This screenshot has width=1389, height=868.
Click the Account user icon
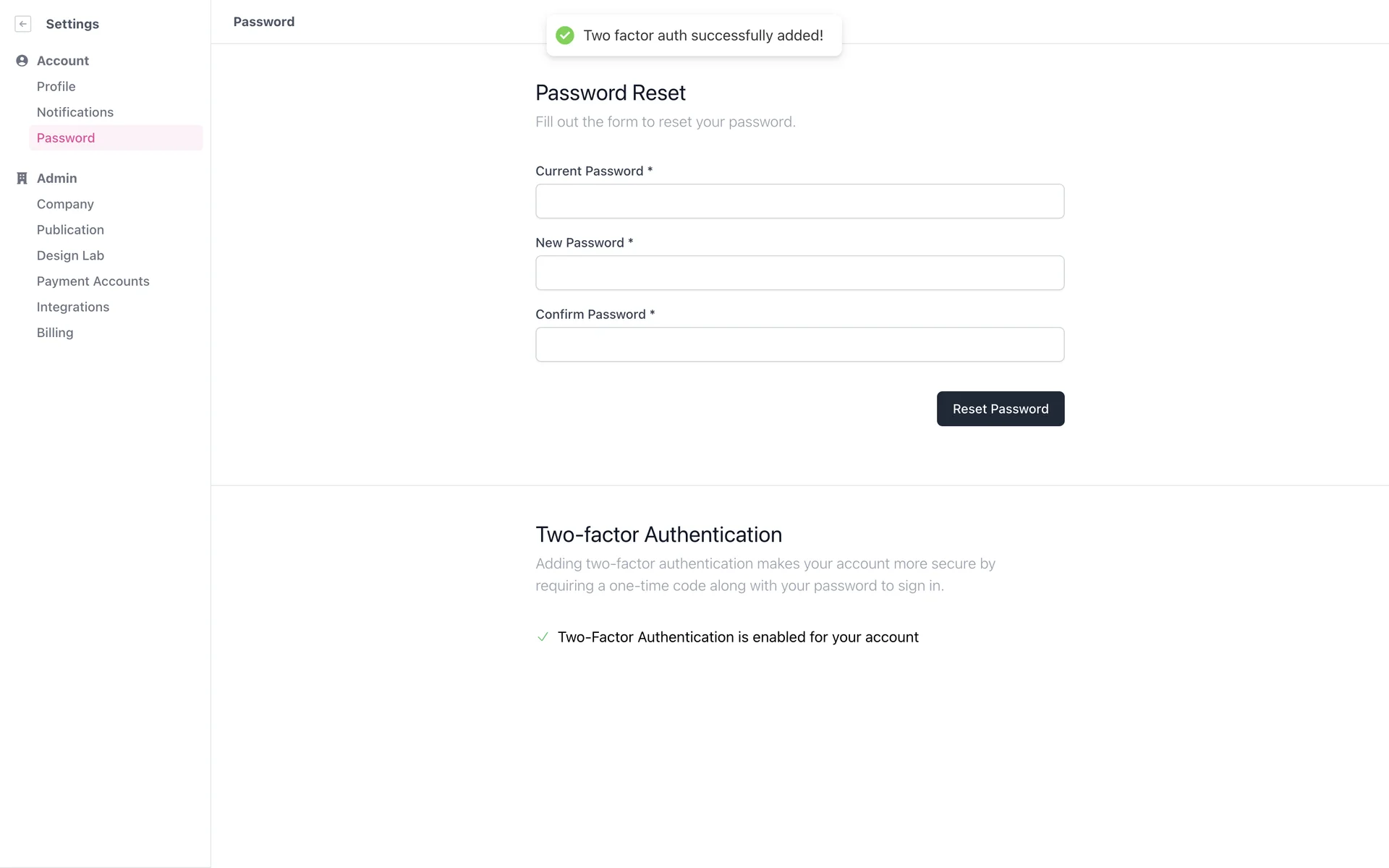point(22,61)
